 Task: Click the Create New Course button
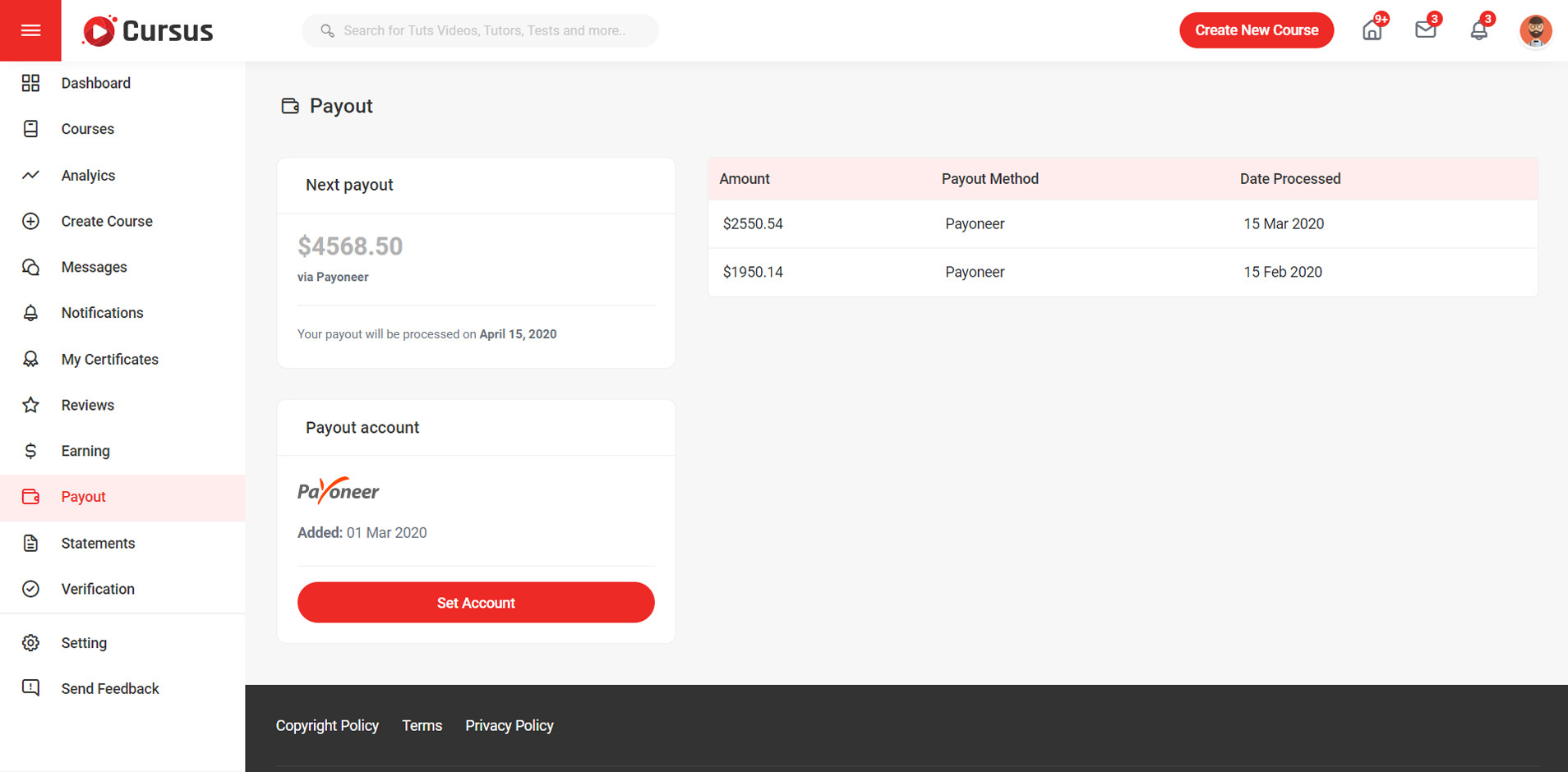[1256, 30]
